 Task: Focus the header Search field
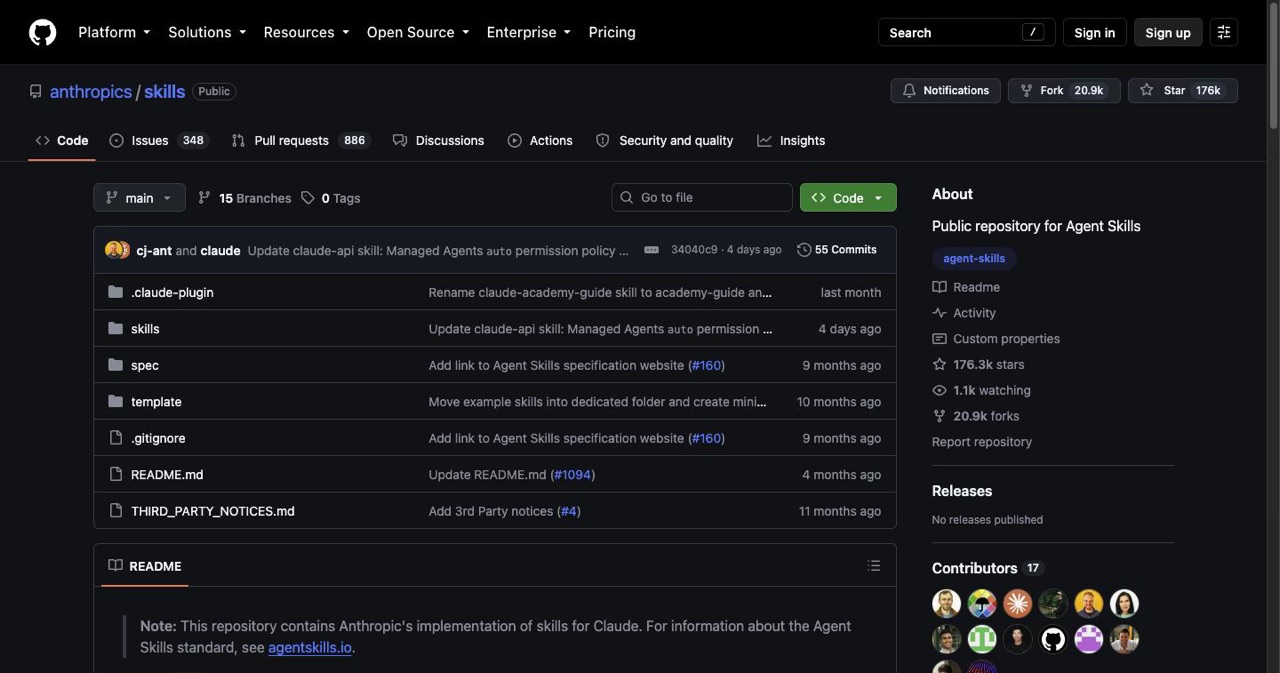click(x=966, y=32)
